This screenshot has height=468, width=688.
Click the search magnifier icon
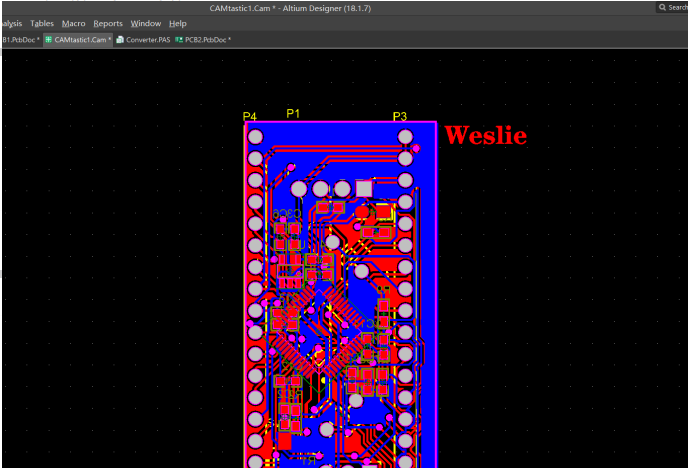pos(662,7)
